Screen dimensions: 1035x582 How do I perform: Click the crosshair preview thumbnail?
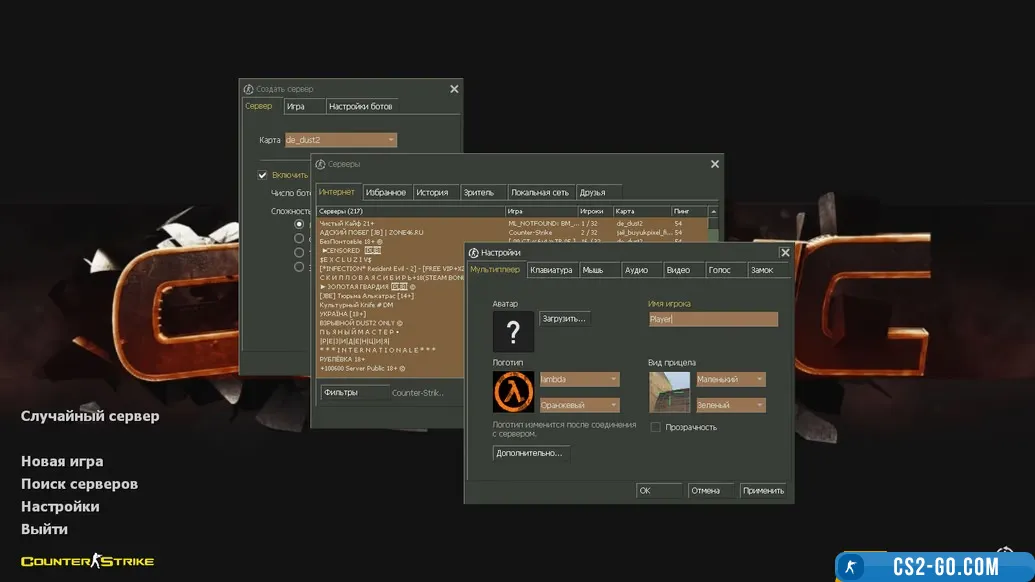669,392
